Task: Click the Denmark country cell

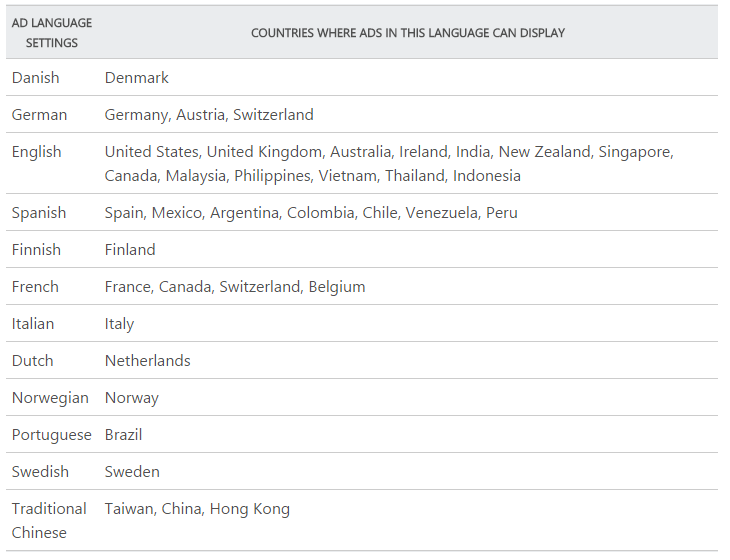Action: tap(137, 78)
